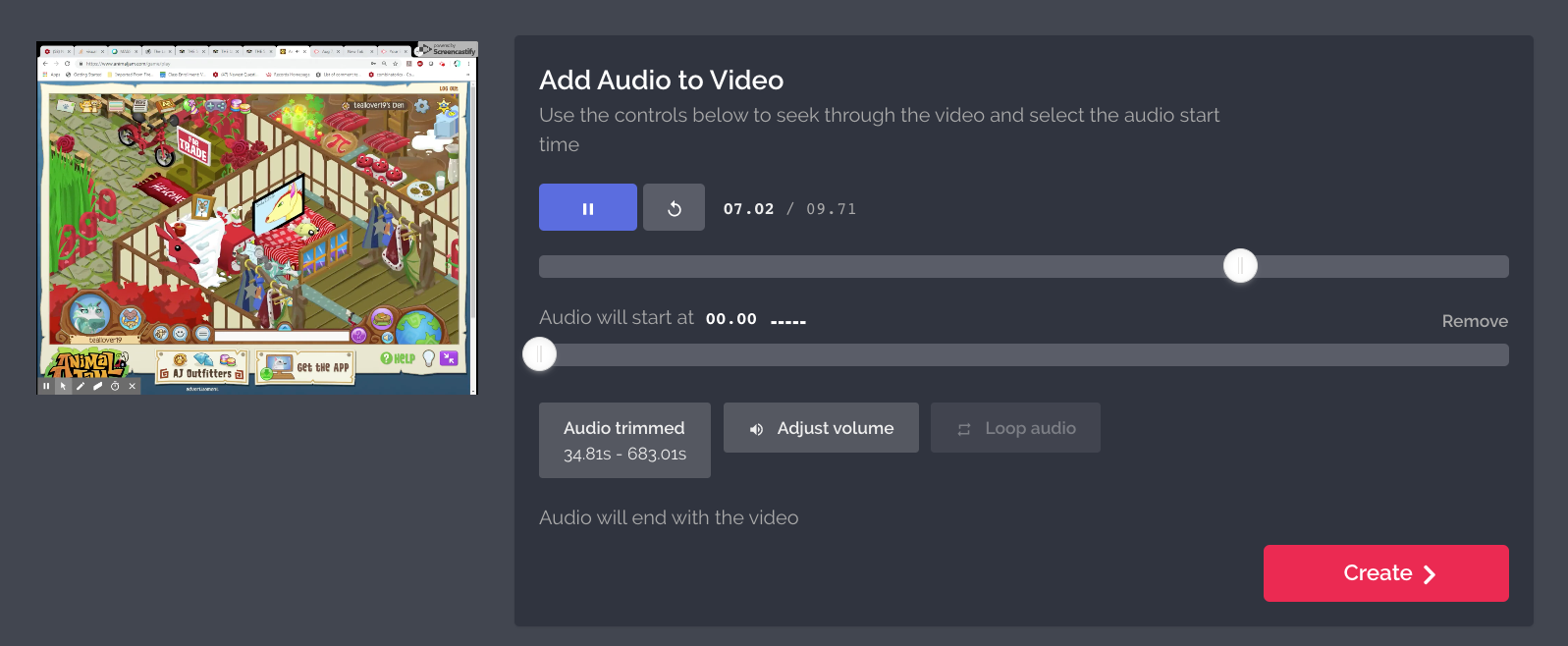
Task: Restart video from the beginning
Action: (674, 208)
